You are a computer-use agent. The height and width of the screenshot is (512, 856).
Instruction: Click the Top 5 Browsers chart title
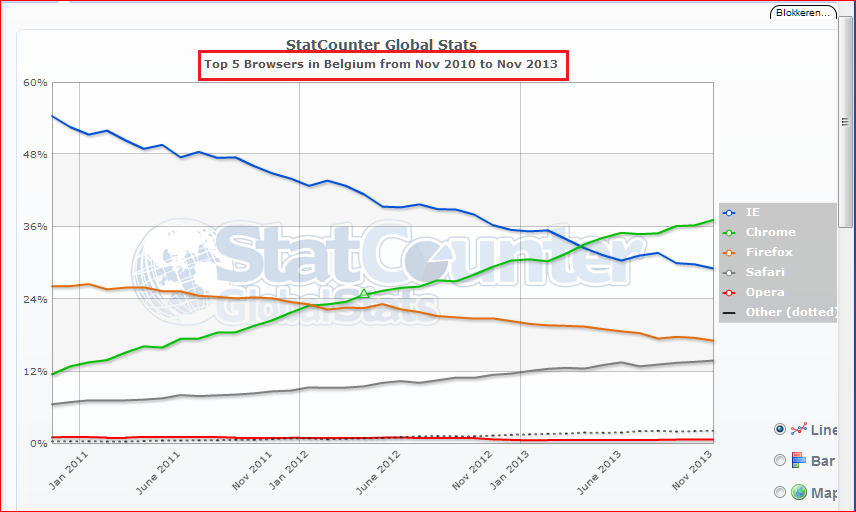pos(383,65)
